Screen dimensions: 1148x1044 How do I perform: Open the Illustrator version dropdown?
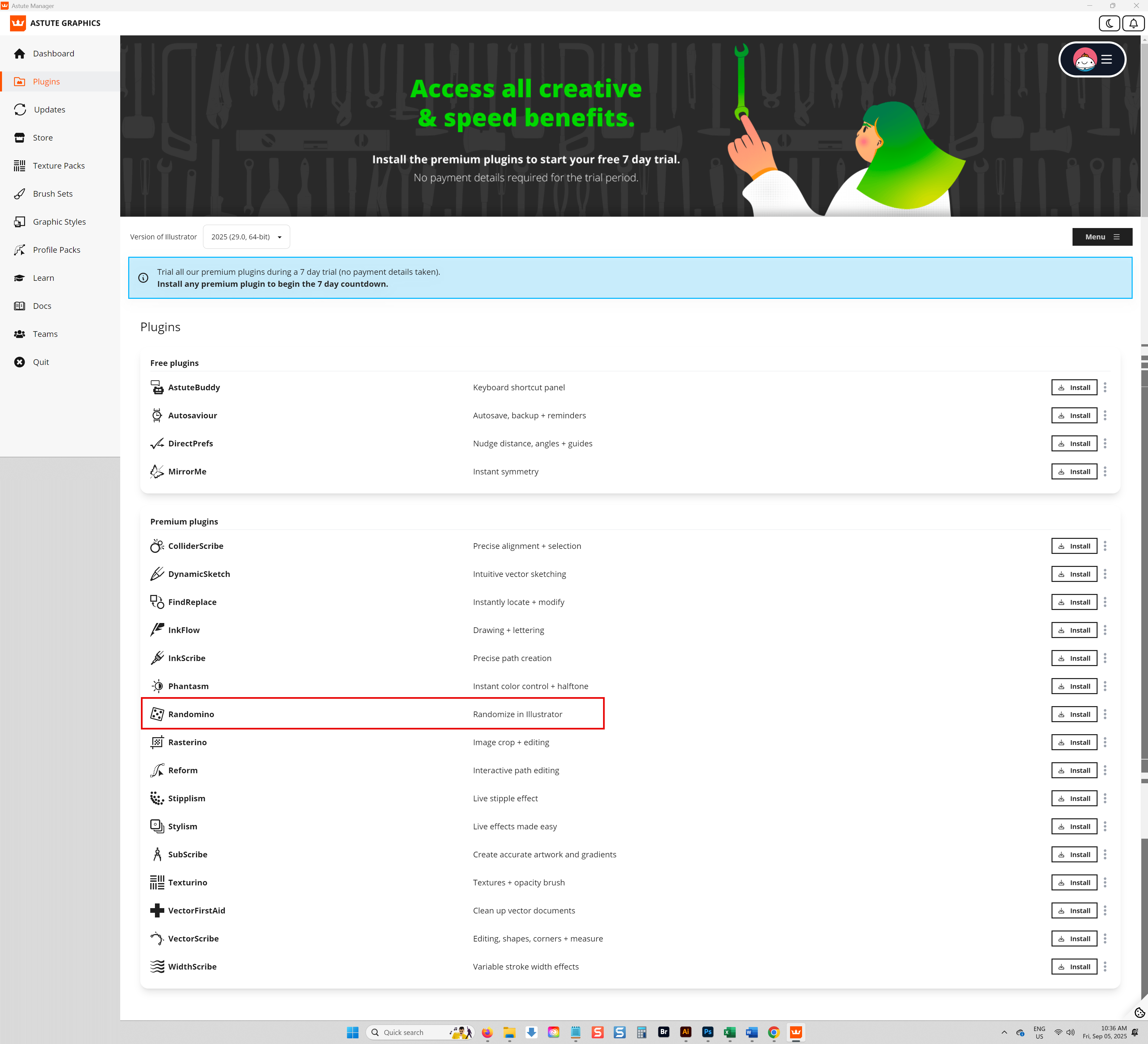pos(246,237)
